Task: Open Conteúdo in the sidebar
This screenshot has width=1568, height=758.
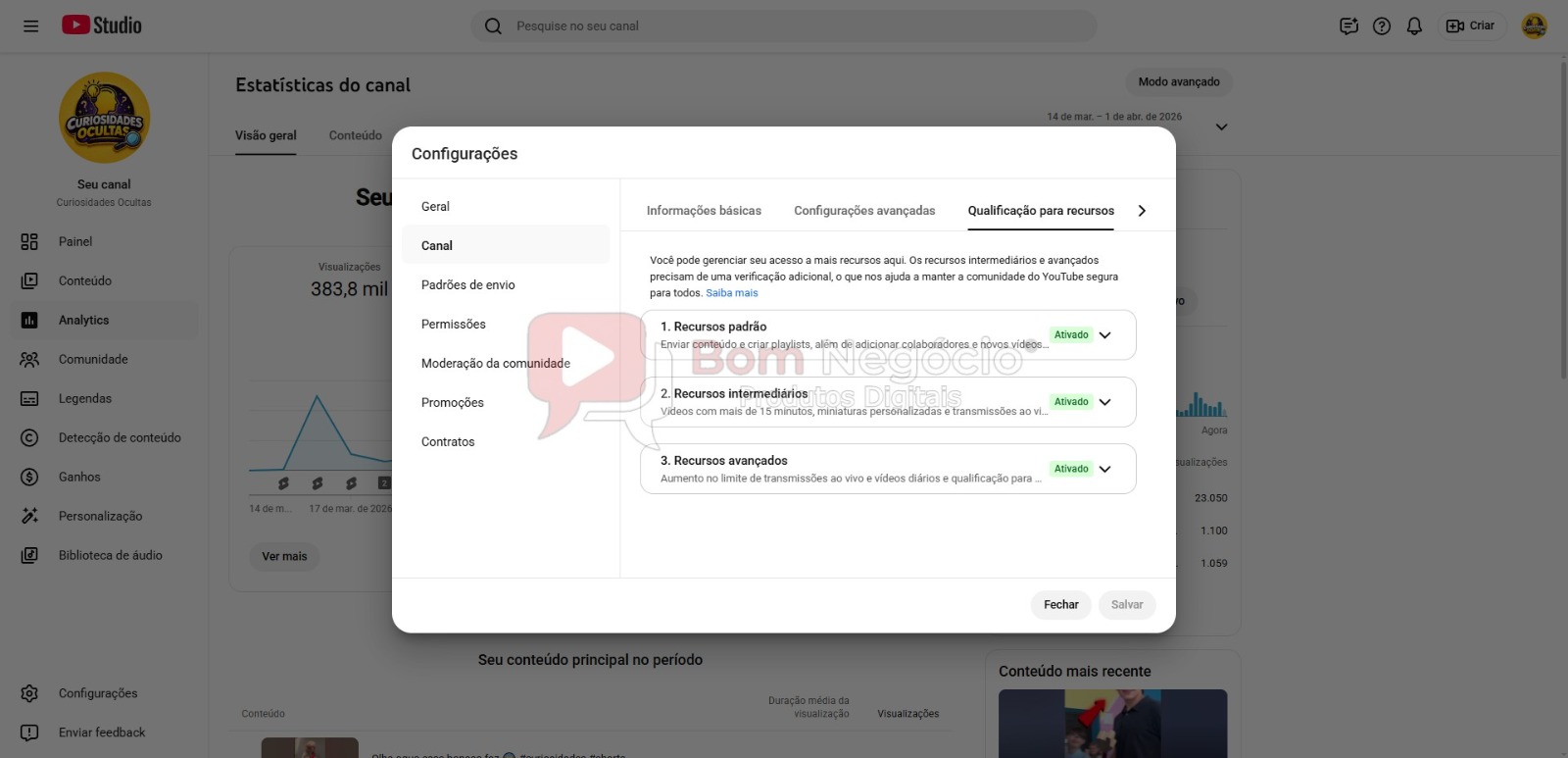Action: pyautogui.click(x=104, y=280)
